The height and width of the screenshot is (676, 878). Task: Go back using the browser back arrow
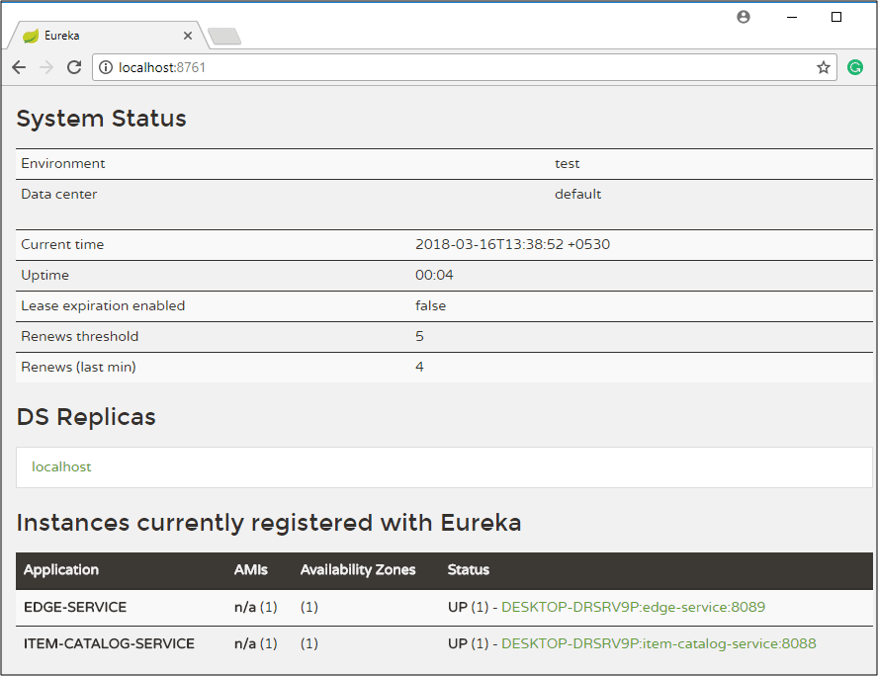(19, 68)
